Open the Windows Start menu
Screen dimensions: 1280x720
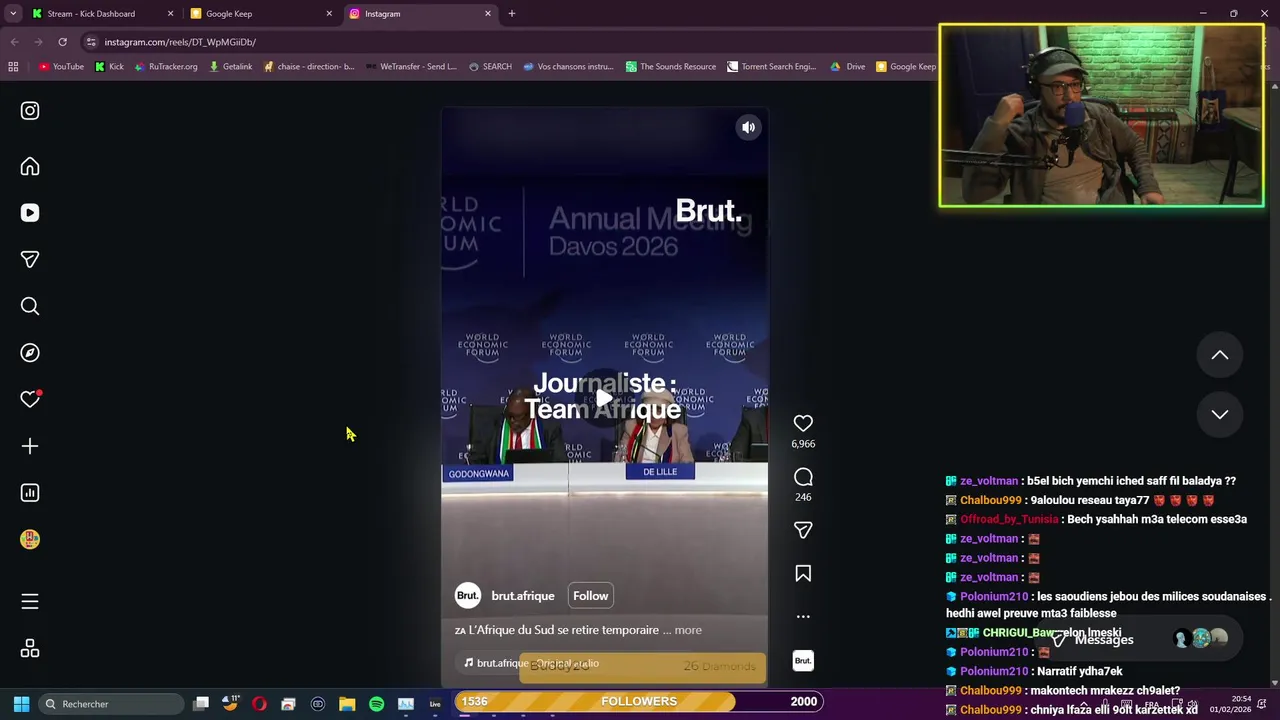point(21,704)
